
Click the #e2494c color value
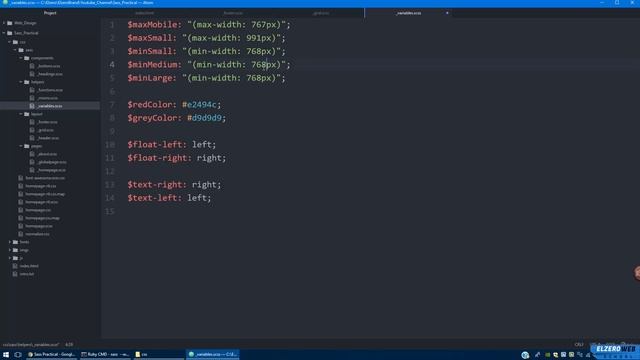pyautogui.click(x=199, y=105)
